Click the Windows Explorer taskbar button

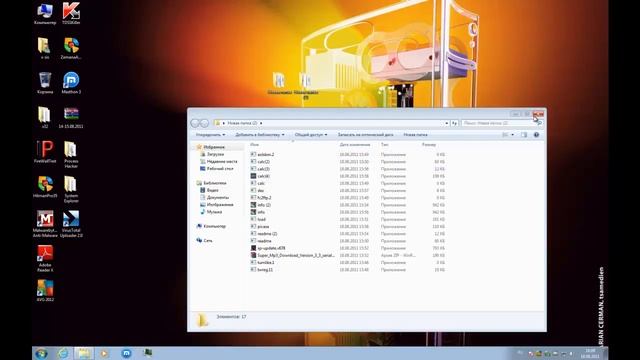84,353
